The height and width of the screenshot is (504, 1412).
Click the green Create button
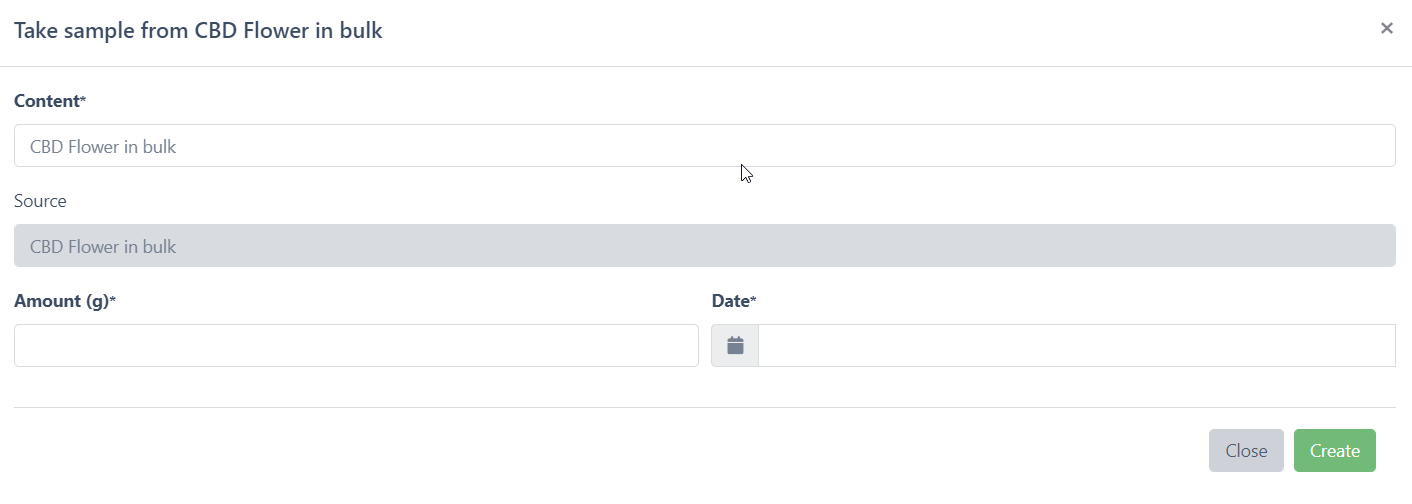[1334, 451]
